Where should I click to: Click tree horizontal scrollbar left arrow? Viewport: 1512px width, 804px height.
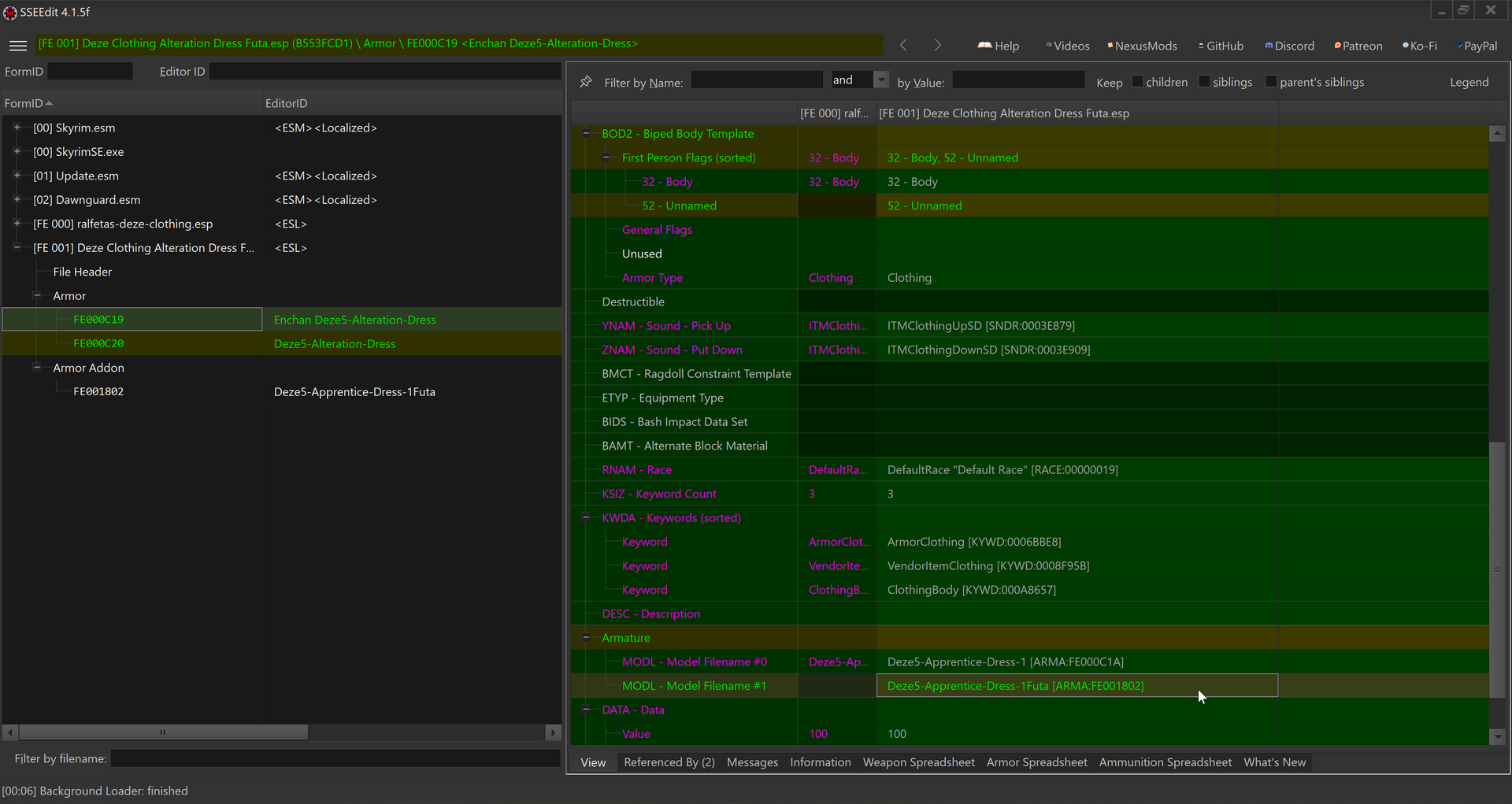pyautogui.click(x=10, y=732)
